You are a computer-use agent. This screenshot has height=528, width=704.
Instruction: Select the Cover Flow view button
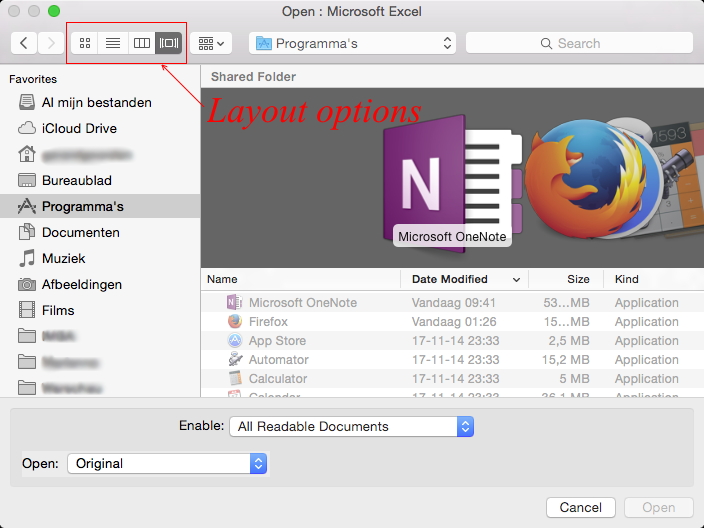(x=168, y=43)
